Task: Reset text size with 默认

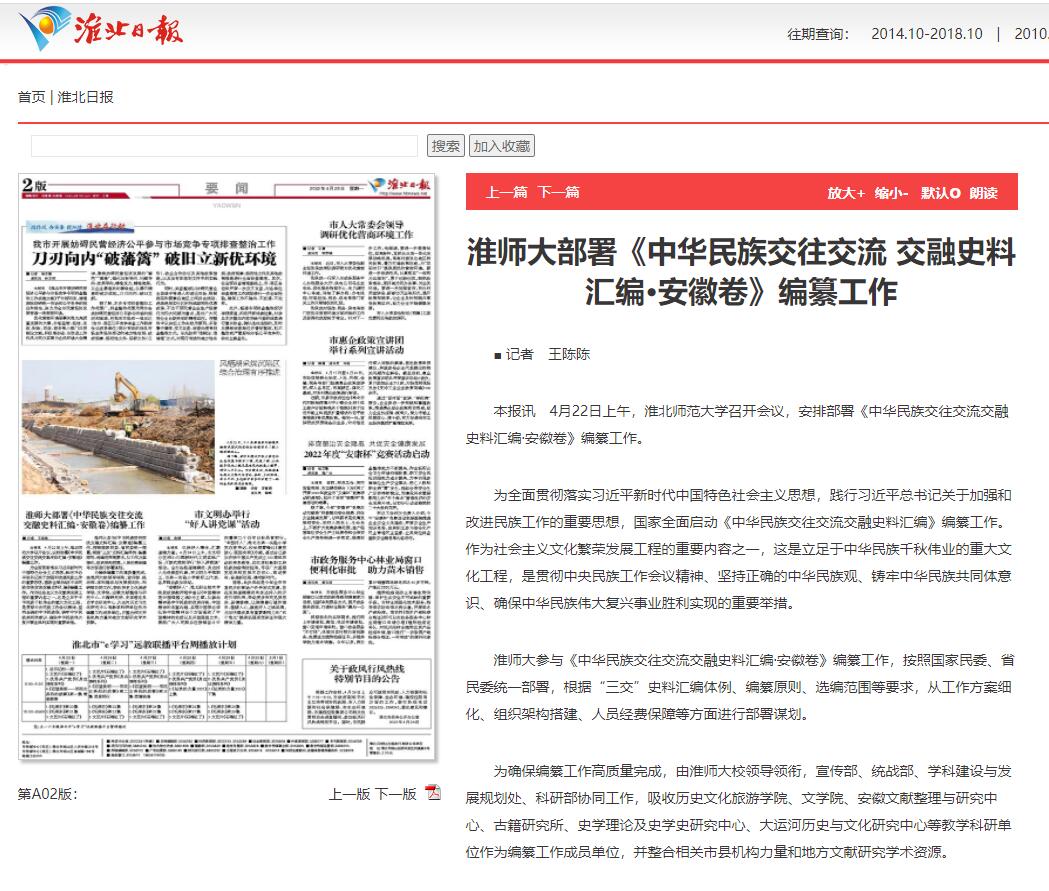Action: [940, 193]
